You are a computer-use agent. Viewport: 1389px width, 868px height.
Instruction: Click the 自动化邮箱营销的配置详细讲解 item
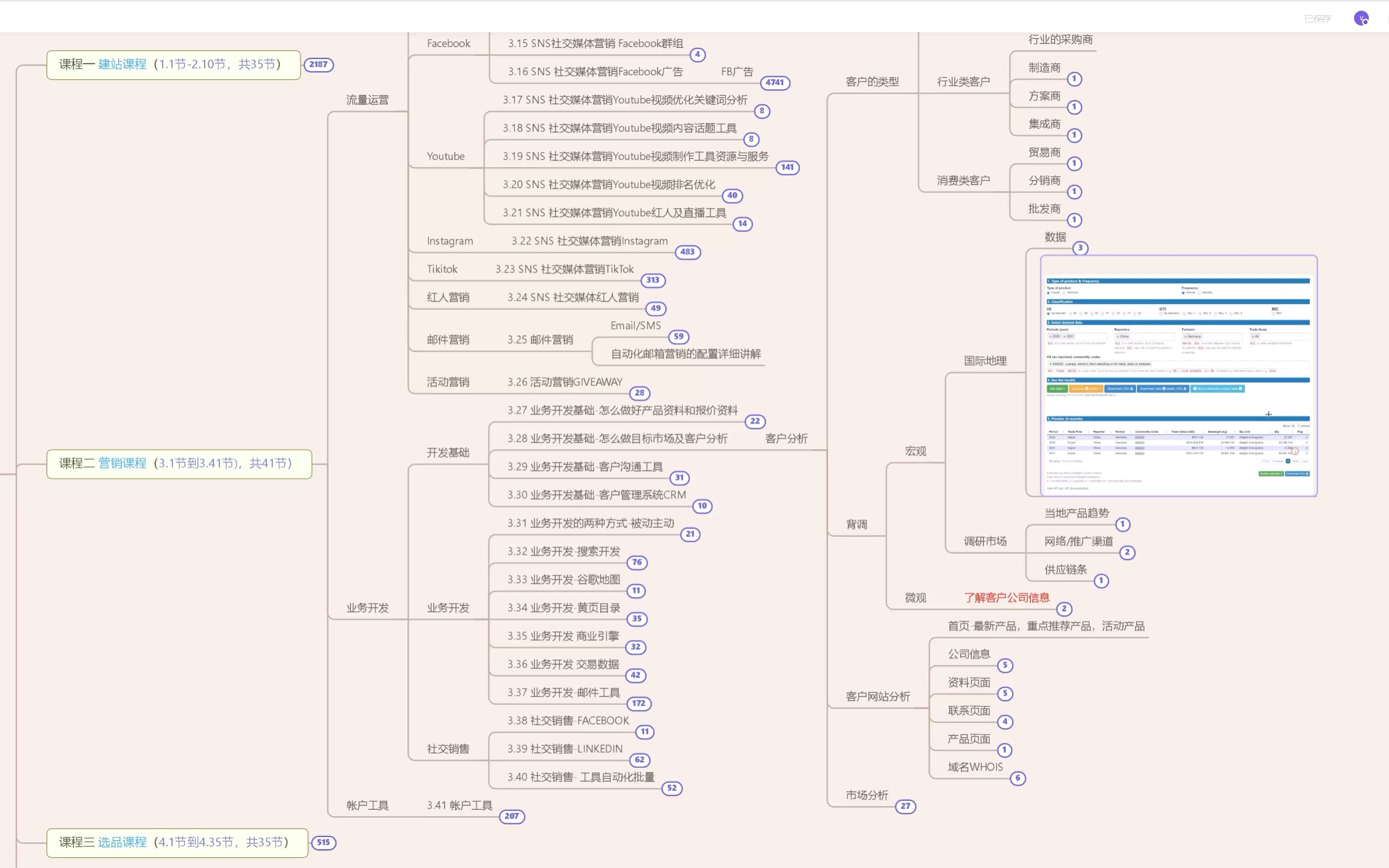pos(686,353)
